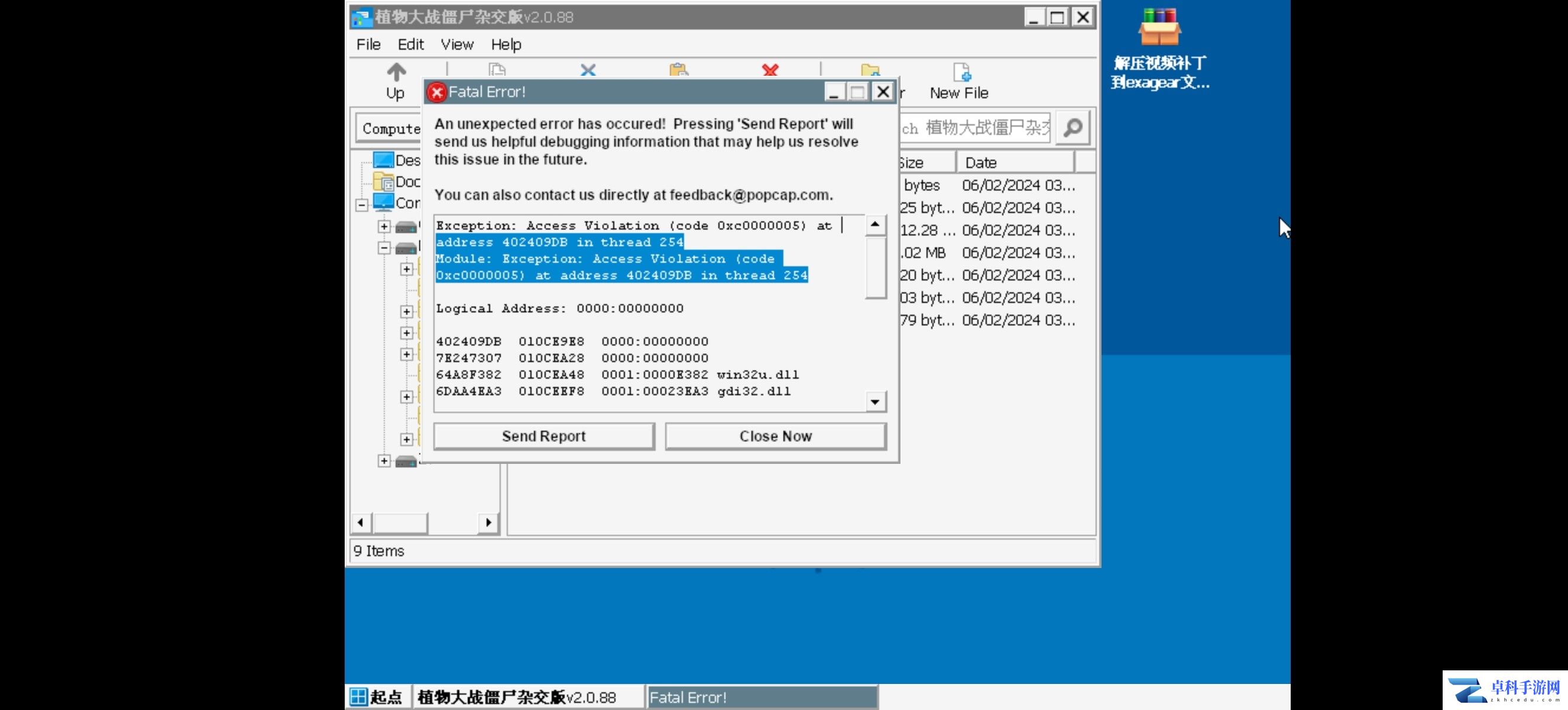The width and height of the screenshot is (1568, 710).
Task: Click the tree pane horizontal scrollbar thumb
Action: coord(400,522)
